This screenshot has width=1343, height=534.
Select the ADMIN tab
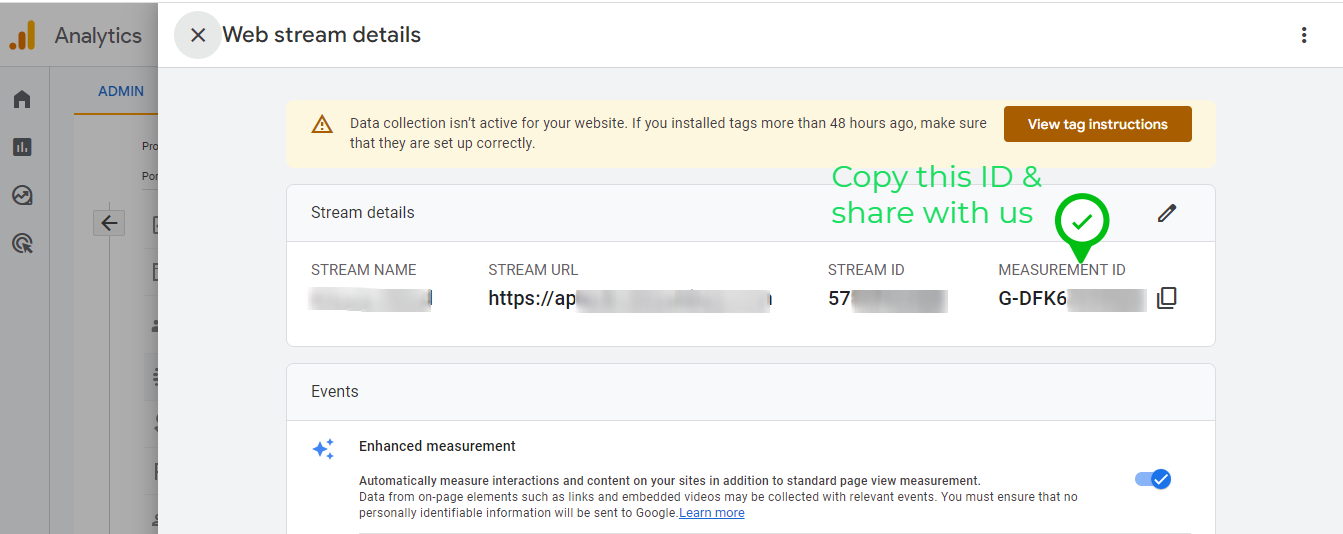(120, 91)
